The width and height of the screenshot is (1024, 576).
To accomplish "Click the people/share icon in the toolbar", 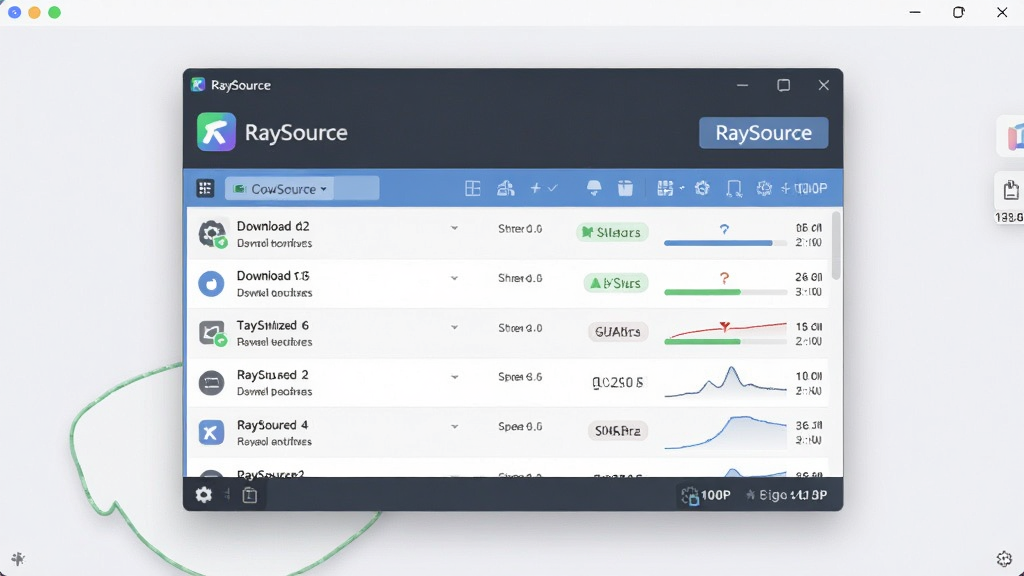I will [x=505, y=189].
